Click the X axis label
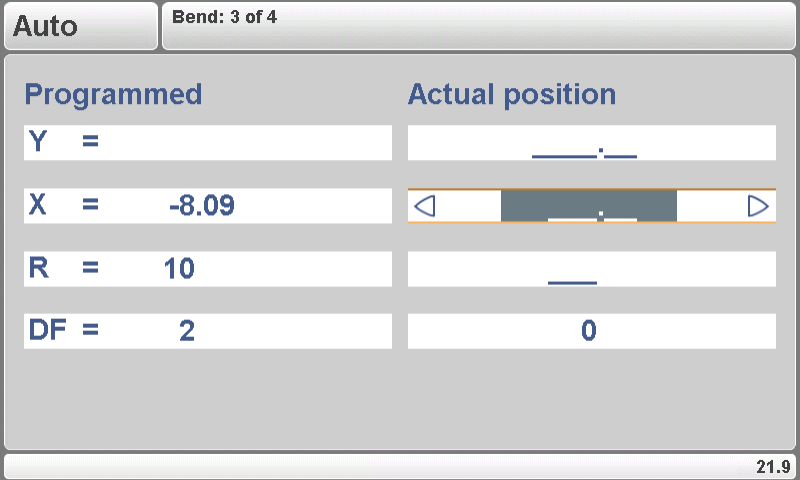 coord(38,206)
